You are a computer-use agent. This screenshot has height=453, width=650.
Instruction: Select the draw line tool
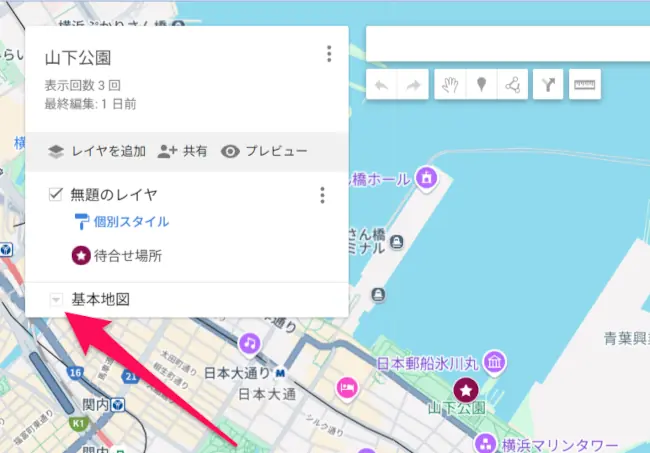[x=513, y=85]
